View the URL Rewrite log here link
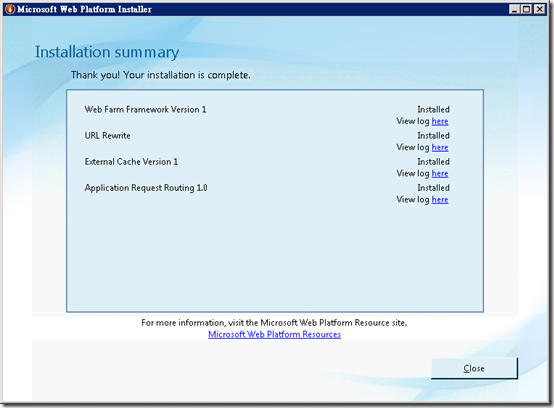The height and width of the screenshot is (408, 554). point(440,147)
